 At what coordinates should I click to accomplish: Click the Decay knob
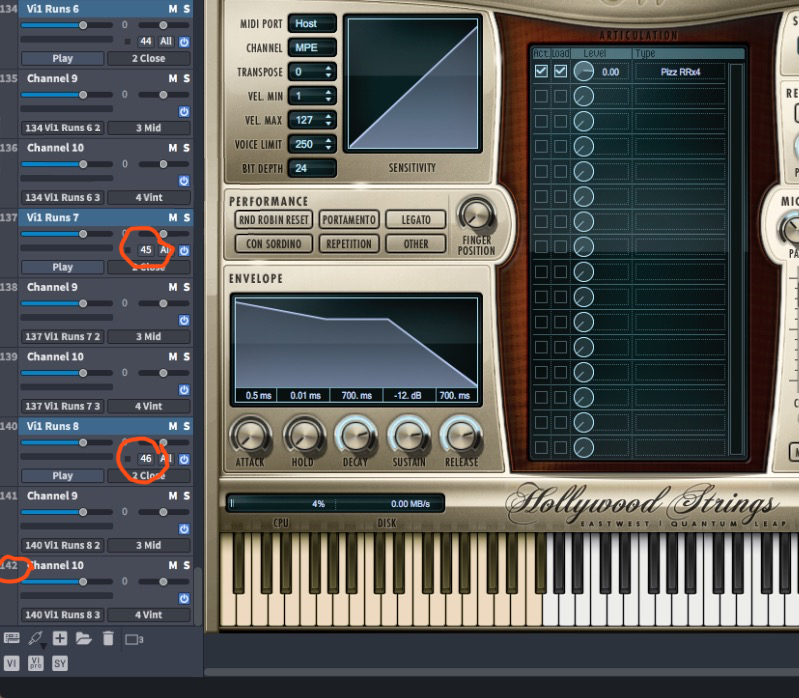(356, 437)
